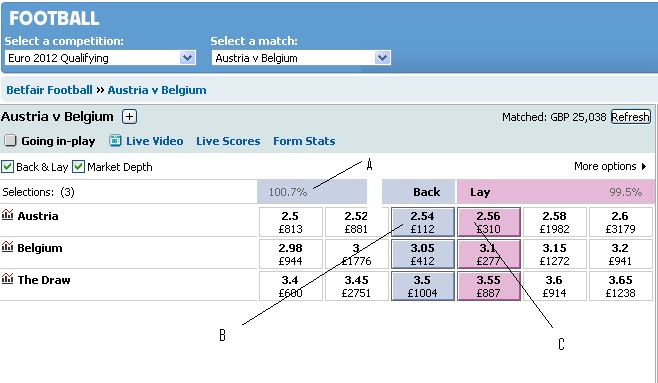Viewport: 658px width, 383px height.
Task: Go to Betfair Football breadcrumb link
Action: [49, 90]
